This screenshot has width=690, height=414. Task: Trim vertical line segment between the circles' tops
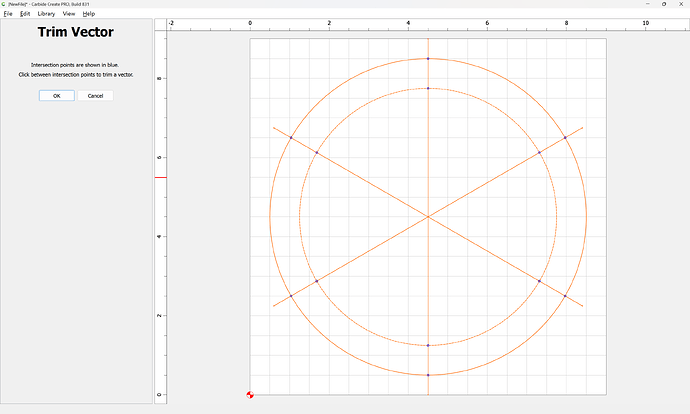tap(428, 74)
